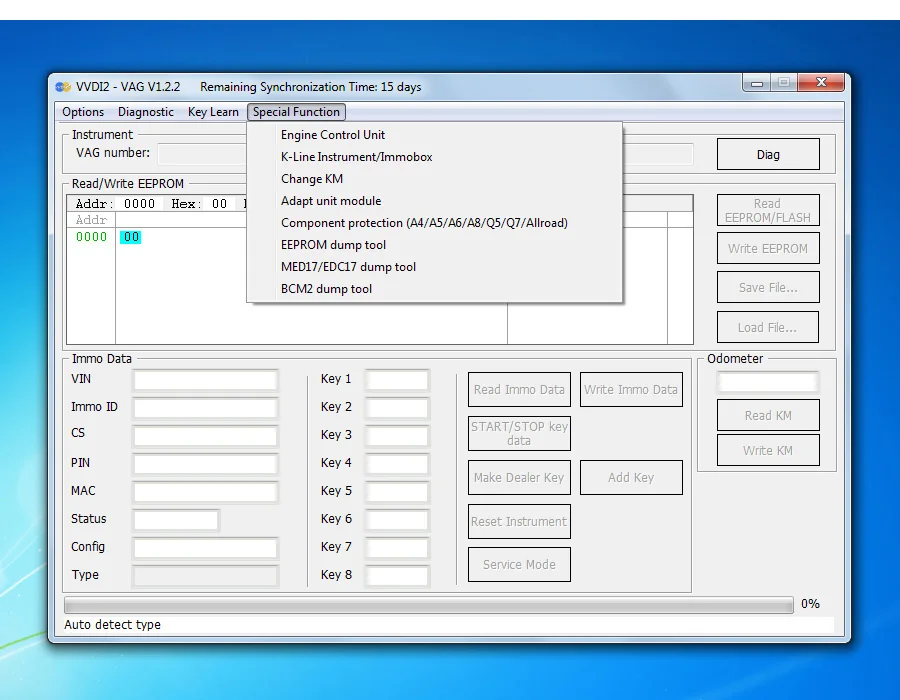Click Write KM button

768,450
